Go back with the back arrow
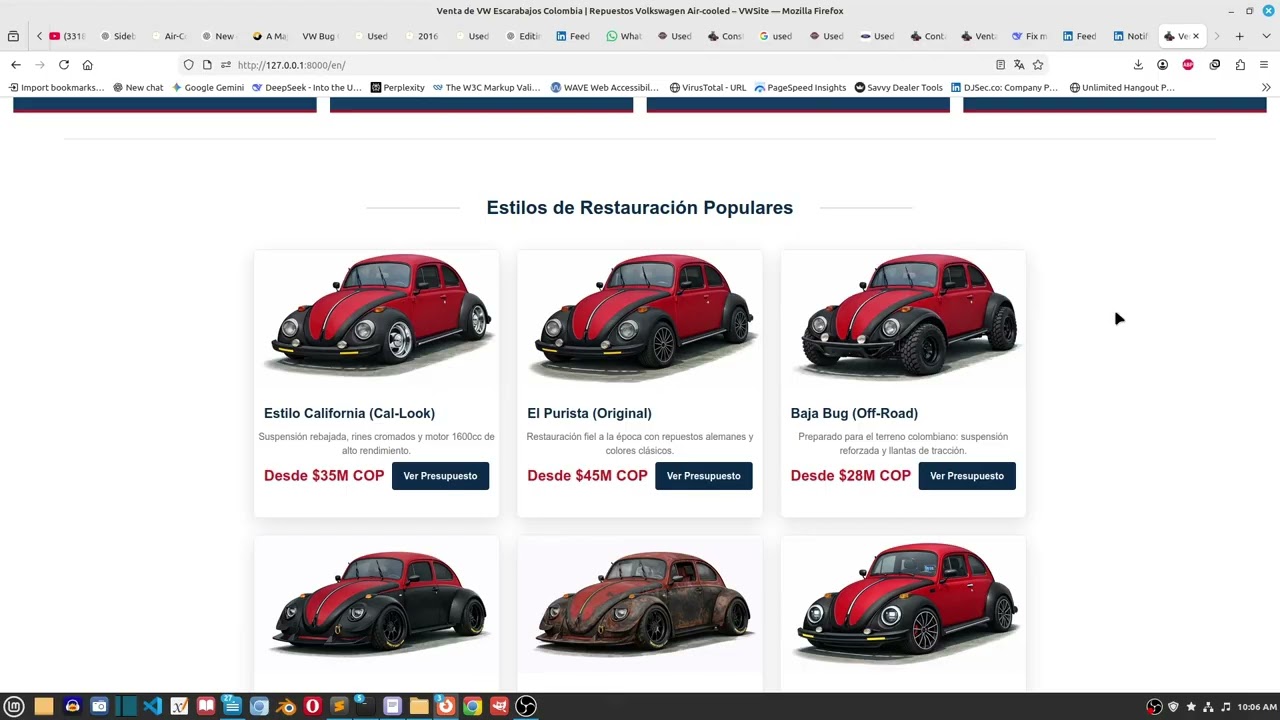This screenshot has width=1280, height=720. tap(16, 65)
